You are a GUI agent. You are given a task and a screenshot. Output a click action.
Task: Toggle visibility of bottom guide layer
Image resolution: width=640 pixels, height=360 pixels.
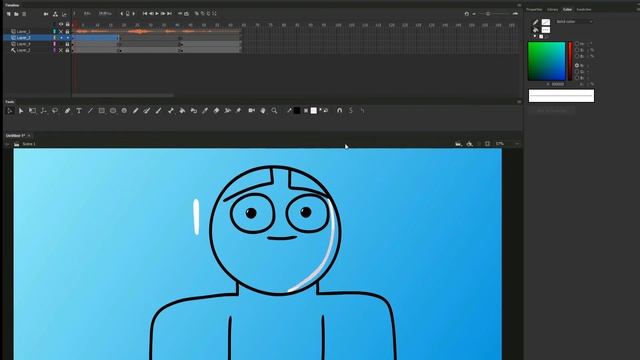coord(61,50)
